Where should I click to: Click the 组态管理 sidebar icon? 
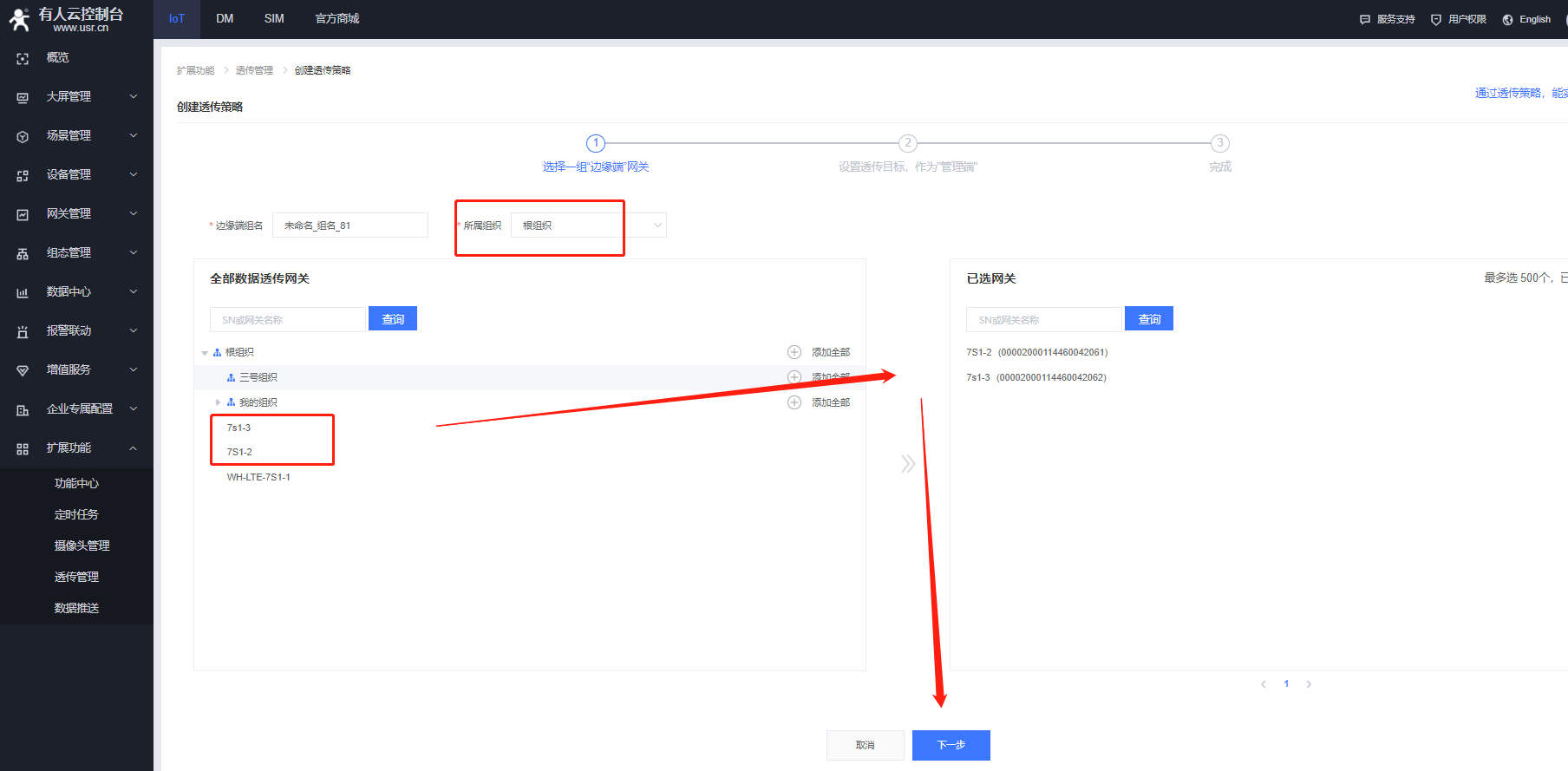click(x=23, y=253)
